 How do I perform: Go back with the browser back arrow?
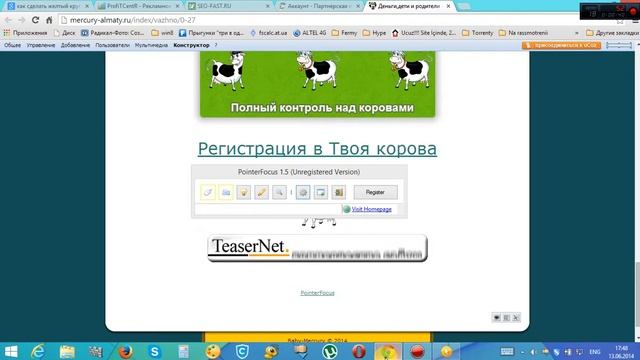(8, 20)
